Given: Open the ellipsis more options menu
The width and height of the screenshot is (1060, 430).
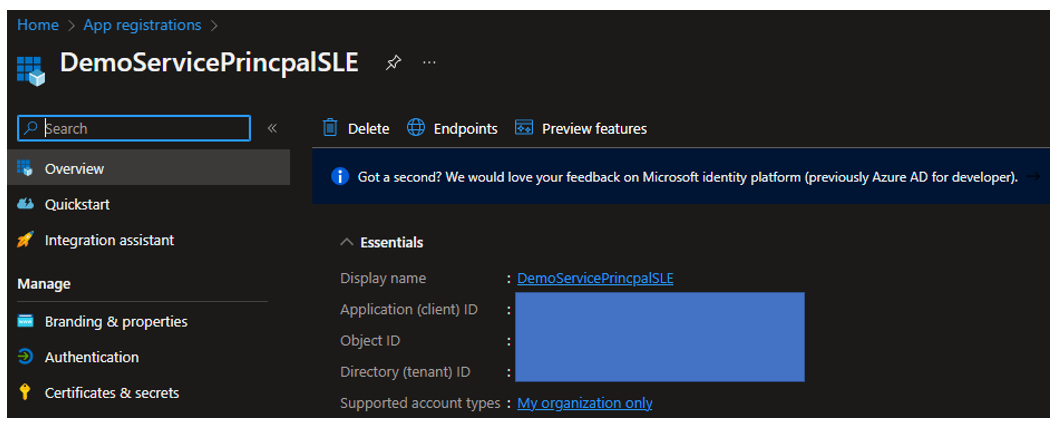Looking at the screenshot, I should (429, 62).
